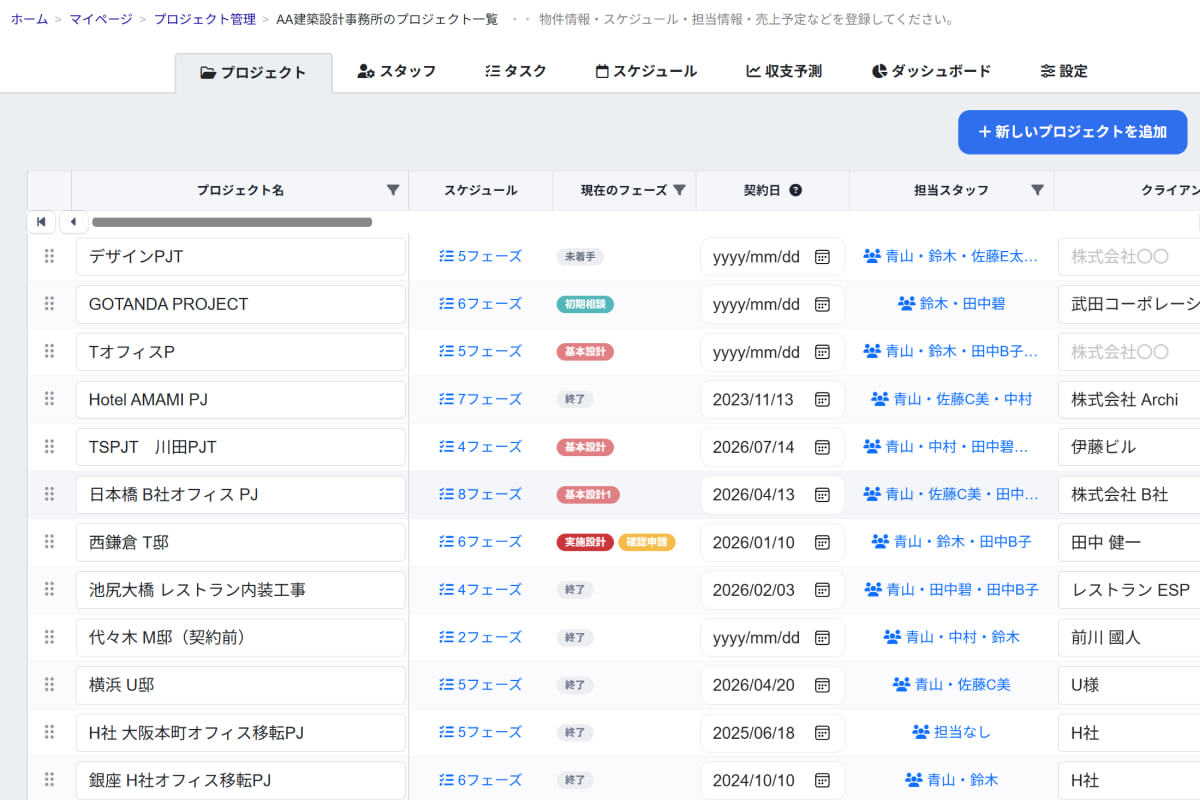Screen dimensions: 1200x800
Task: Click drag handle of 西鎌倉 T邸 row
Action: click(49, 541)
